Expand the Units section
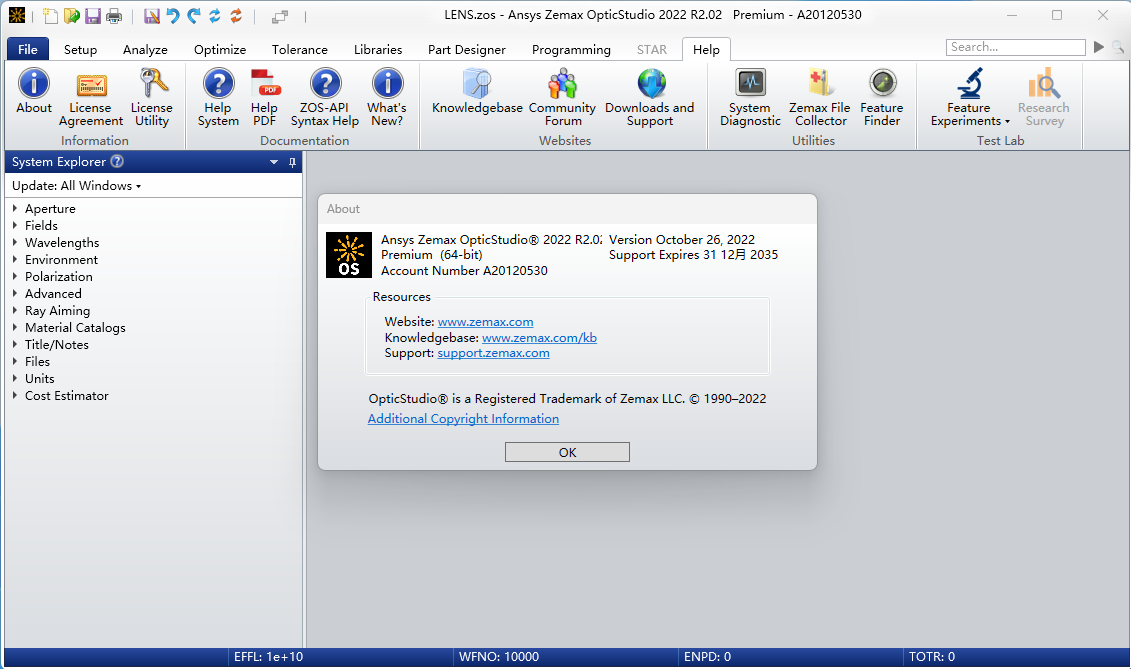The image size is (1131, 669). 14,378
